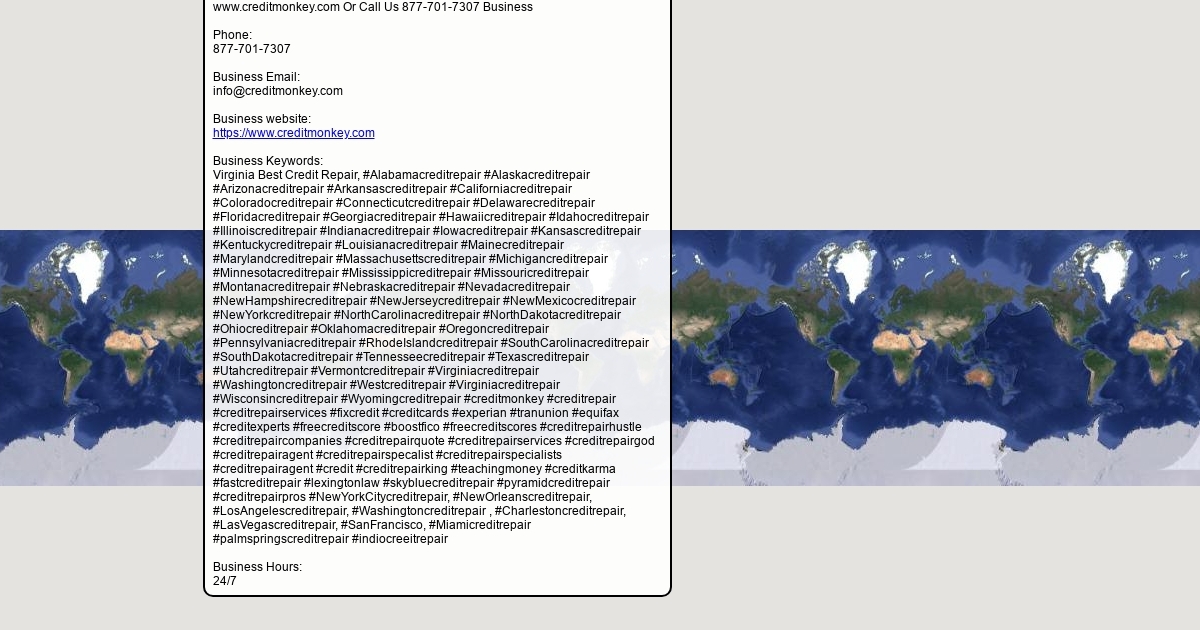Click the #experian keyword

(479, 413)
